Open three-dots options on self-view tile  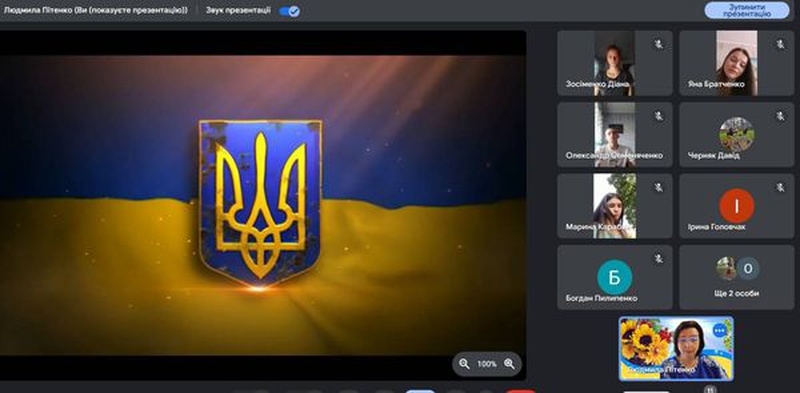720,331
